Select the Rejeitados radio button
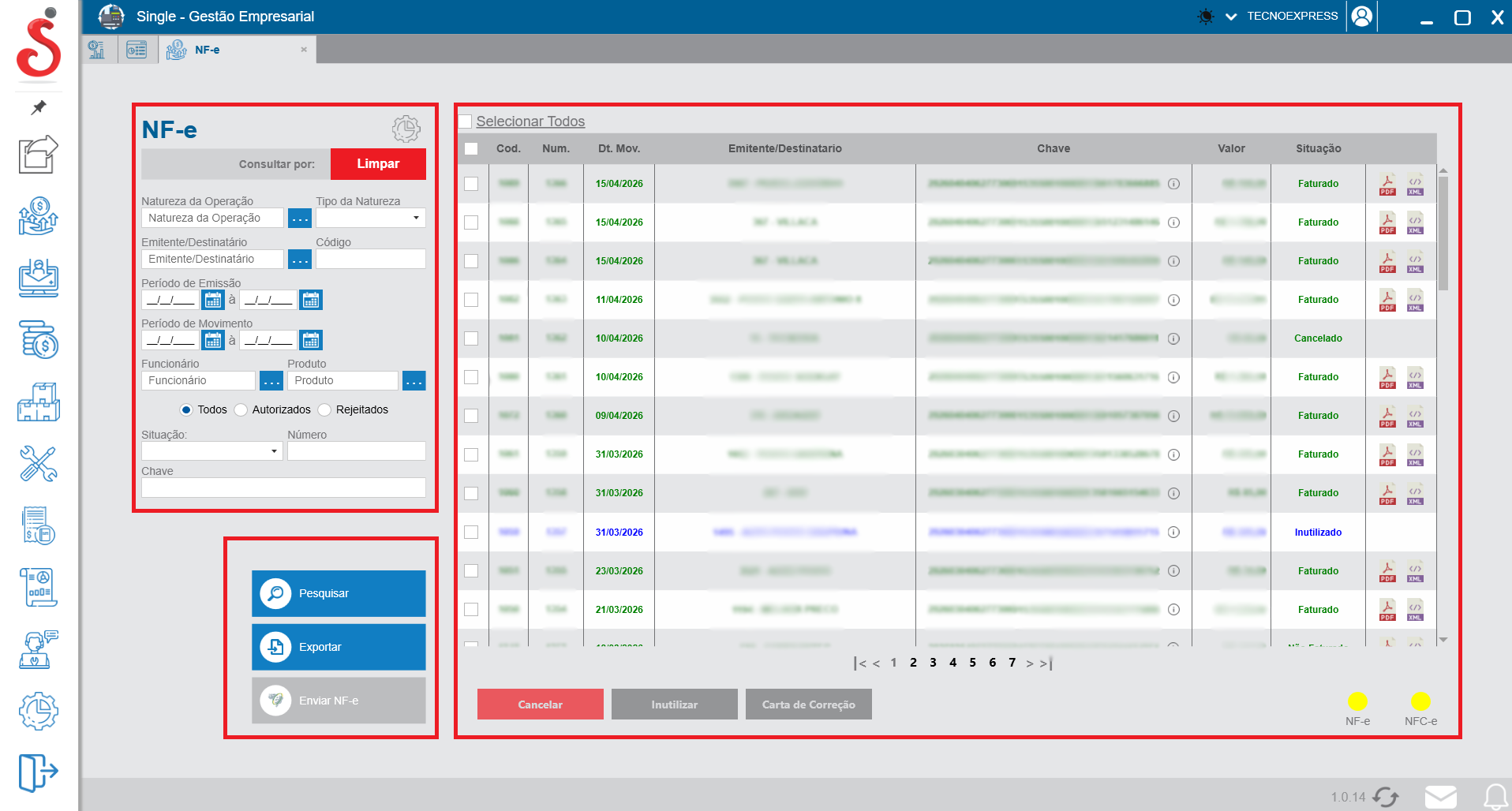This screenshot has height=811, width=1512. pyautogui.click(x=324, y=409)
